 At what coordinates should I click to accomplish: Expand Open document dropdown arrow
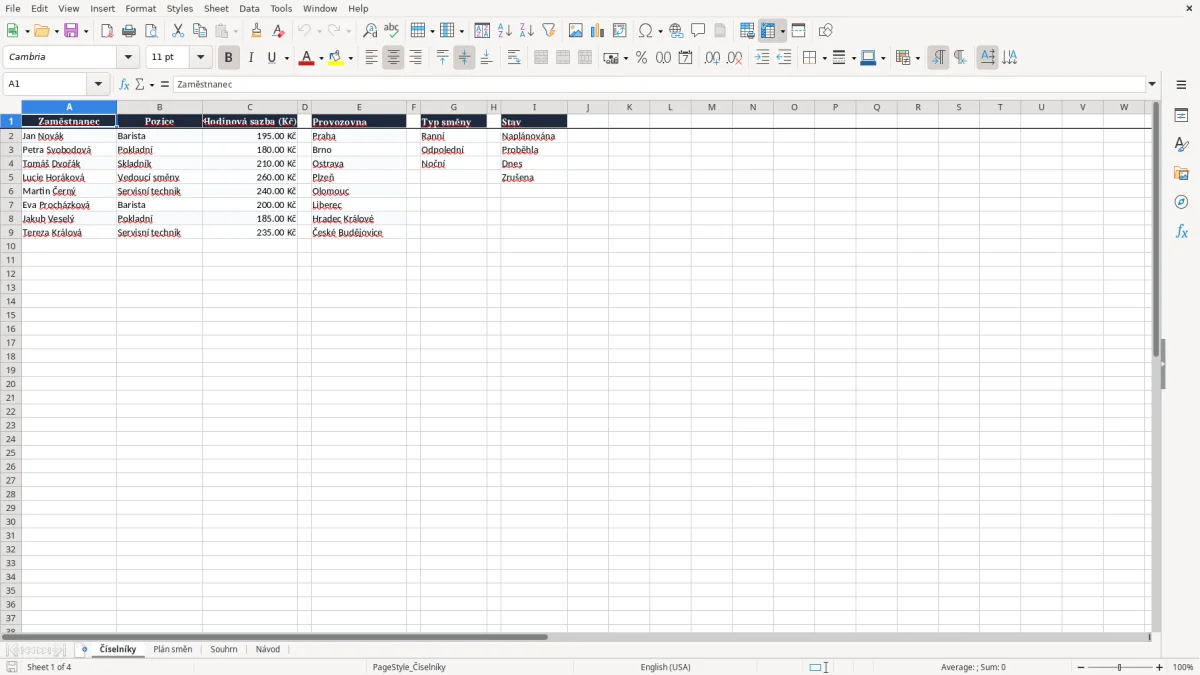coord(55,31)
